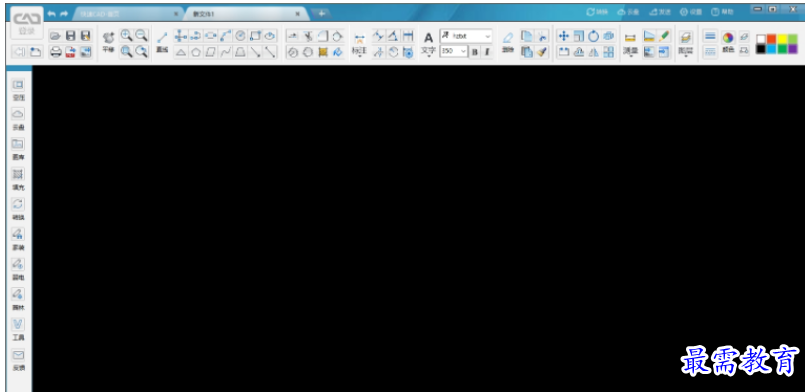
Task: Click the CAD login logo button
Action: coord(27,24)
